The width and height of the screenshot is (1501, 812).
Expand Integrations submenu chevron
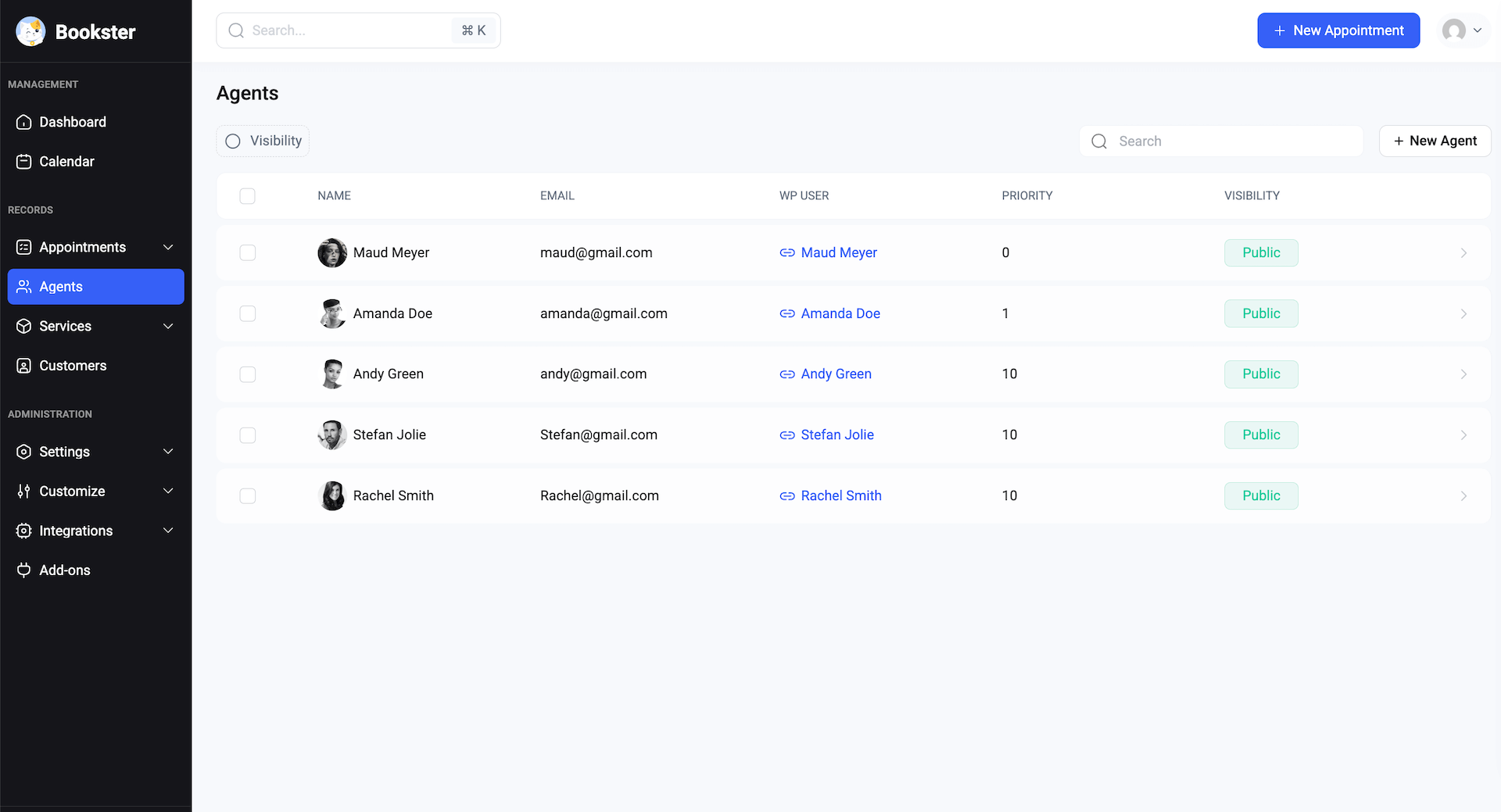[168, 531]
